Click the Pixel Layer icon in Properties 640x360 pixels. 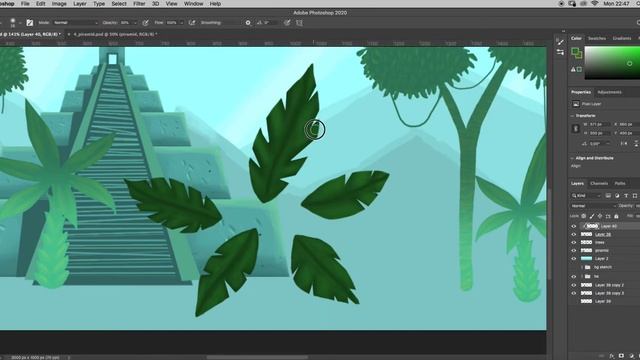576,104
